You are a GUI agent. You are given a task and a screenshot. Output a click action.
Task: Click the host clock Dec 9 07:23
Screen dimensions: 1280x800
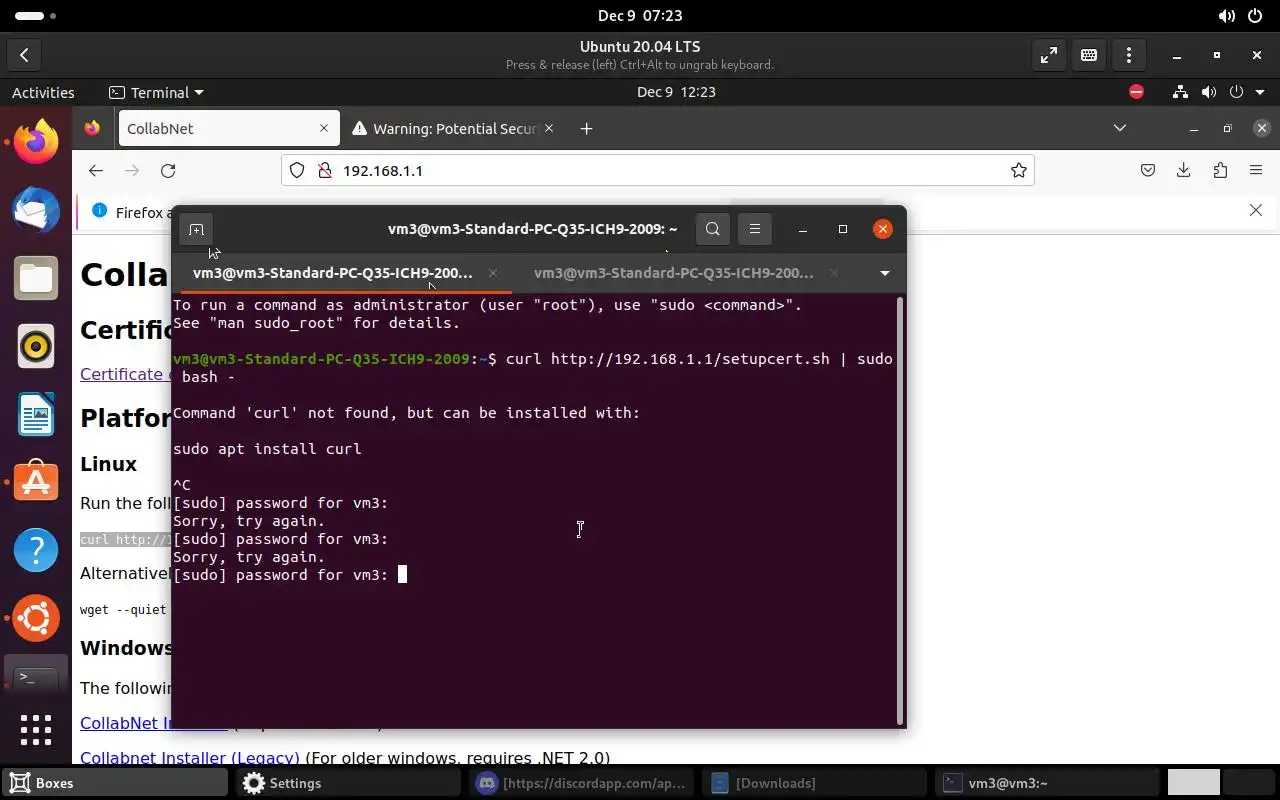coord(640,16)
